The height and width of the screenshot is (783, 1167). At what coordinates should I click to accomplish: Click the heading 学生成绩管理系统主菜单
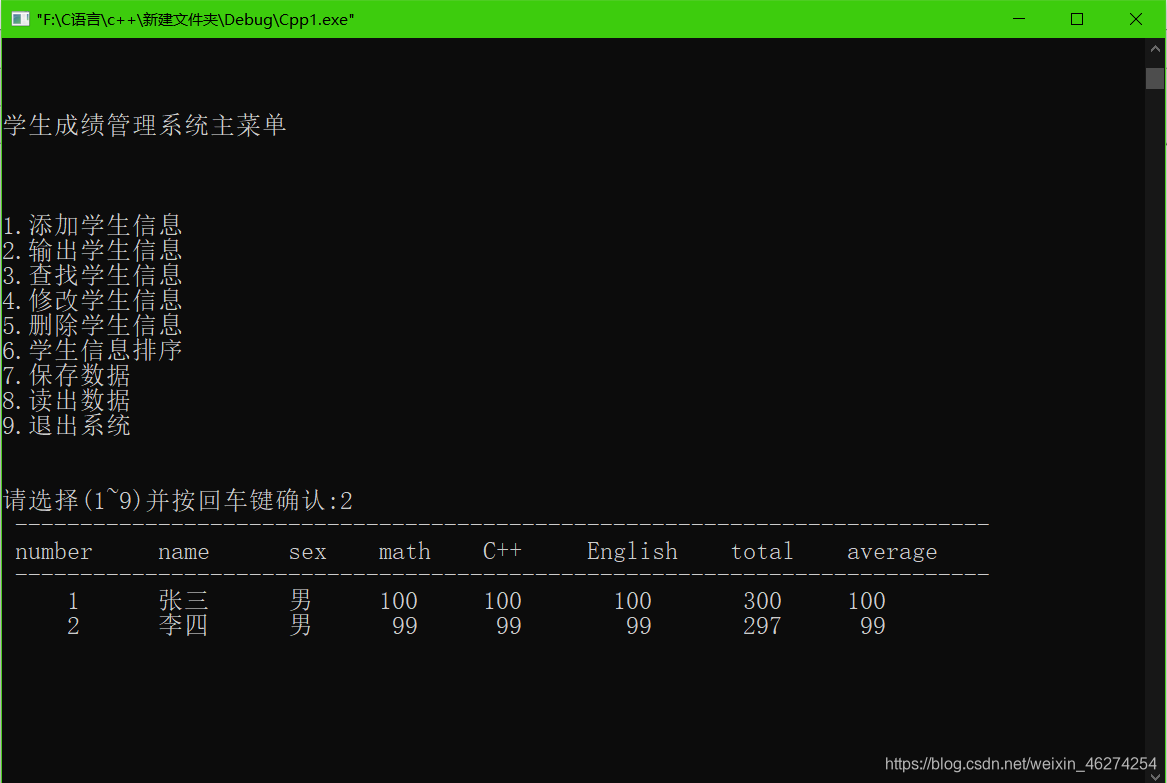(x=145, y=125)
